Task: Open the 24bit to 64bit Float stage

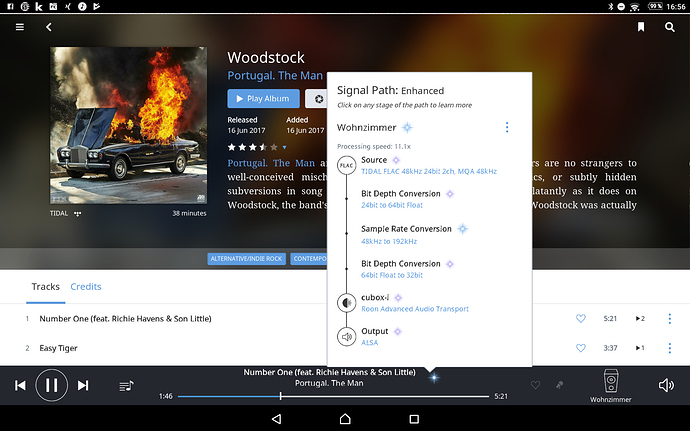Action: tap(392, 205)
